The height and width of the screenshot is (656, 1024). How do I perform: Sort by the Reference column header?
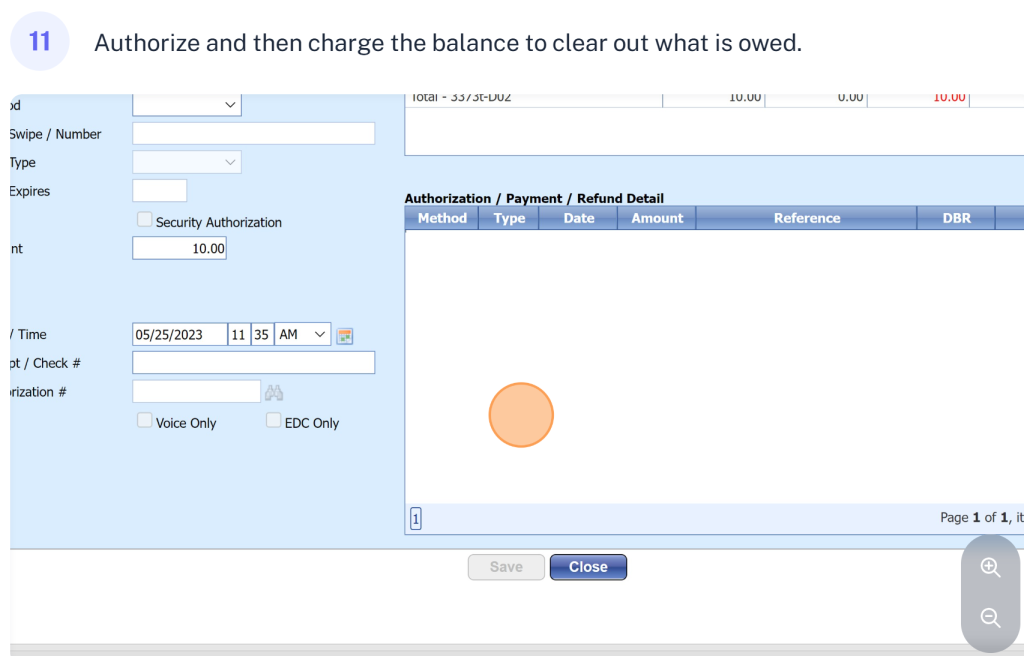[806, 218]
